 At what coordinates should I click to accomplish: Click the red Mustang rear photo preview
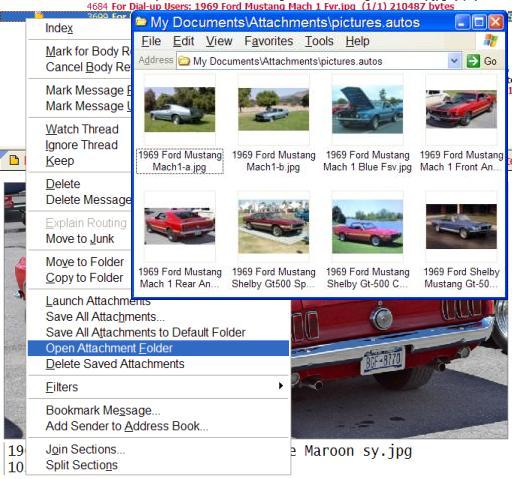(x=399, y=369)
